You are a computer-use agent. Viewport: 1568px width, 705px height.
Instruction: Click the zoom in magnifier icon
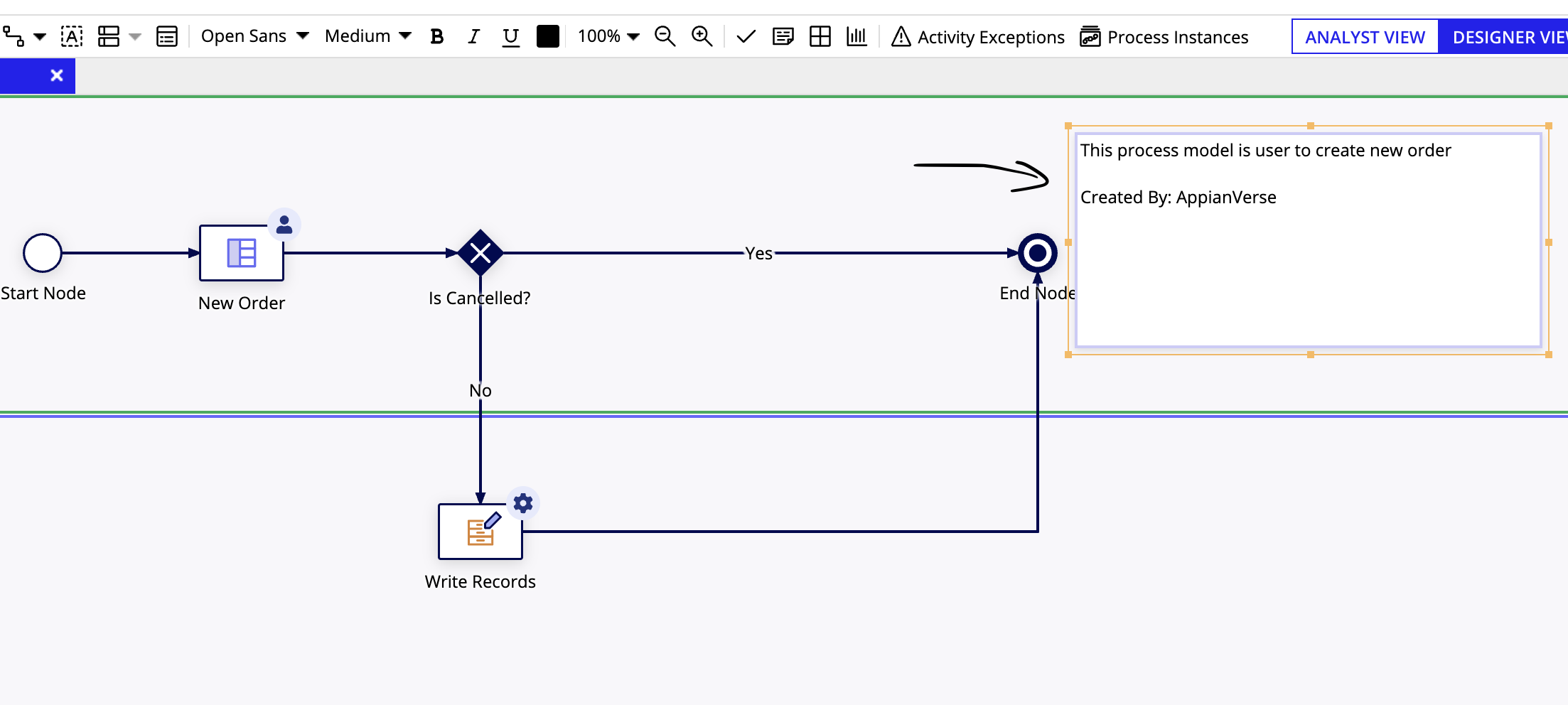tap(702, 36)
